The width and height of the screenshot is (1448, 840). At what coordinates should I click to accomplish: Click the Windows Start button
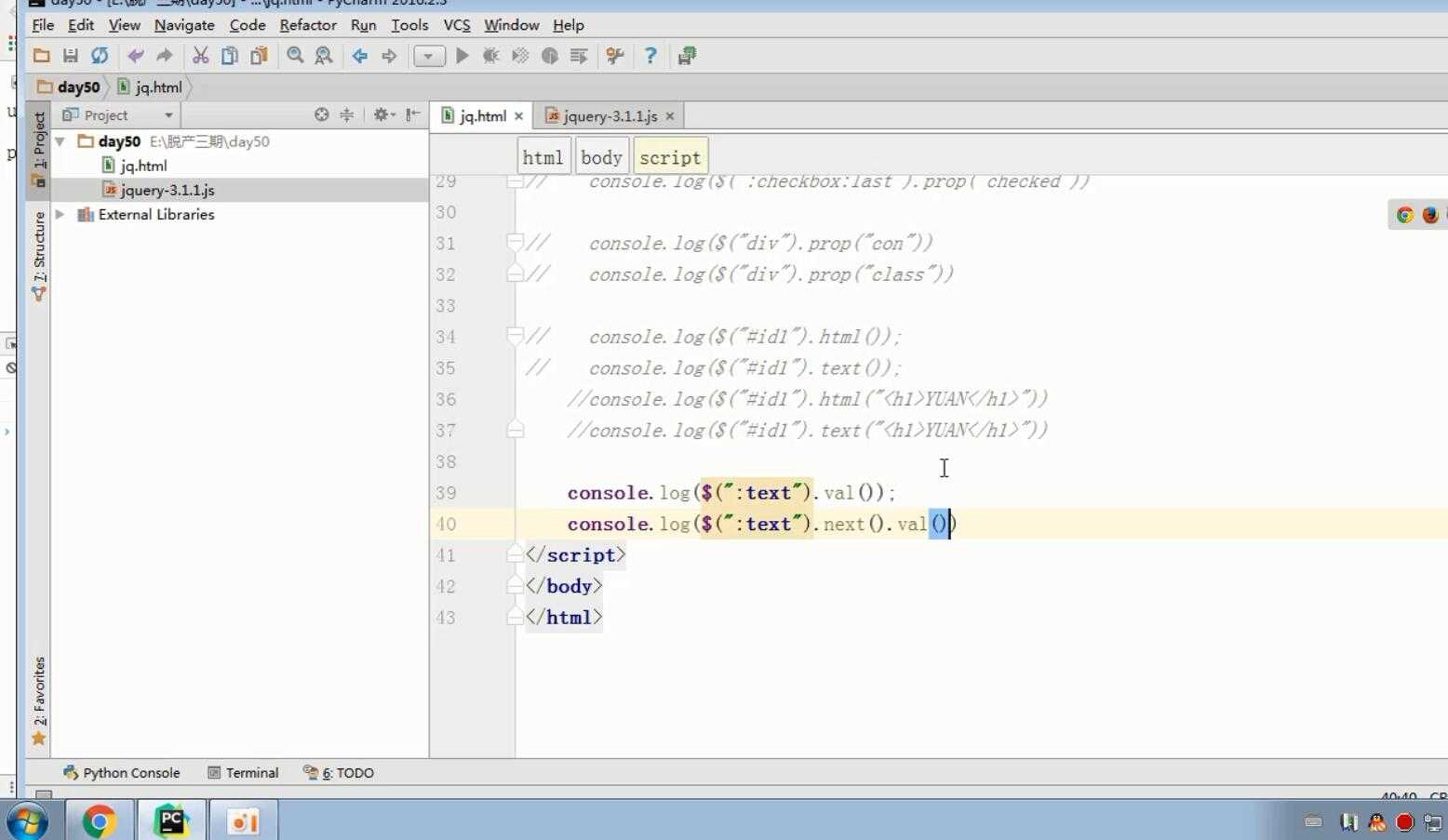(x=27, y=821)
